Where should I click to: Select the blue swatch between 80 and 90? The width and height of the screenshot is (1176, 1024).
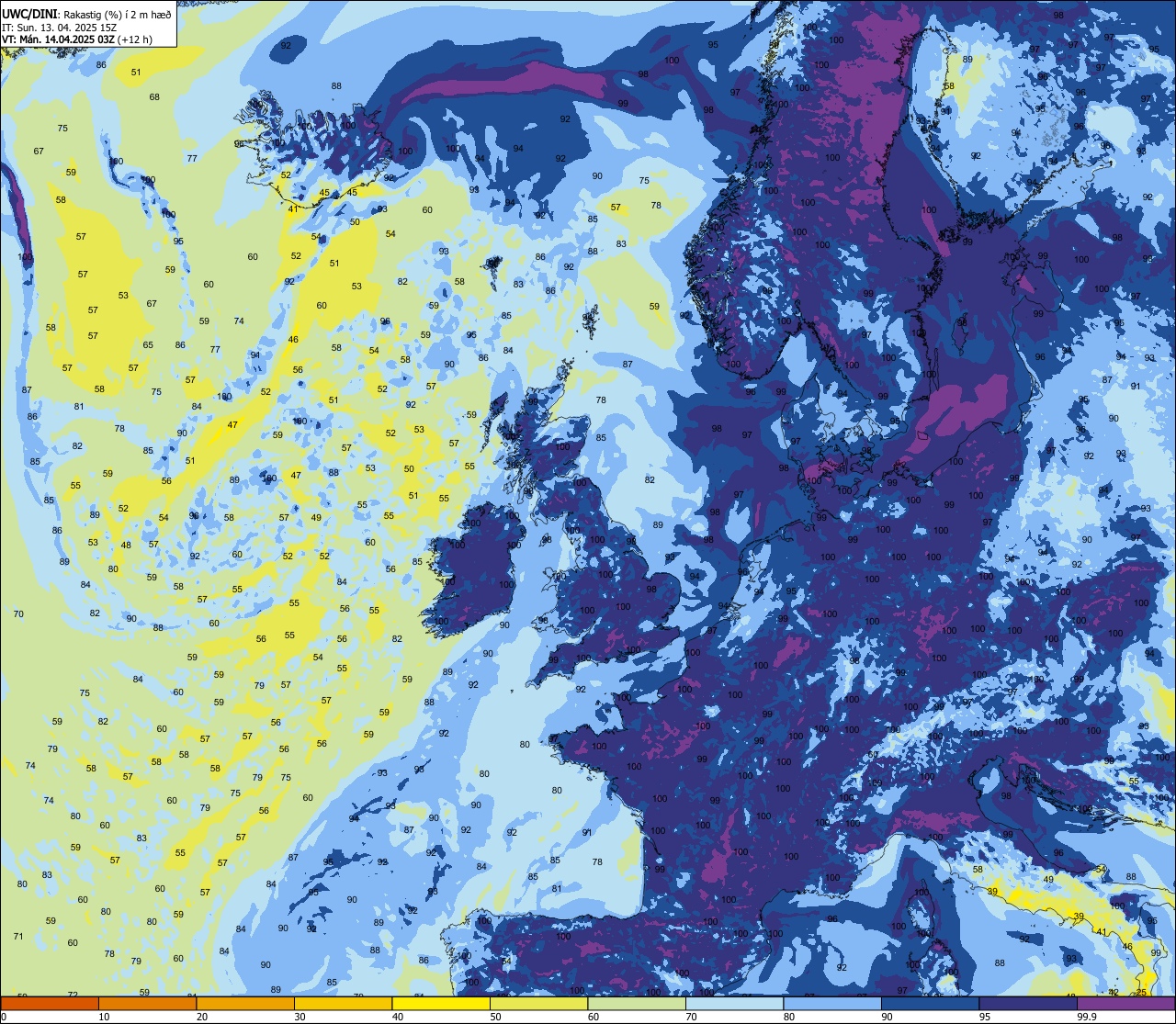click(x=832, y=1004)
